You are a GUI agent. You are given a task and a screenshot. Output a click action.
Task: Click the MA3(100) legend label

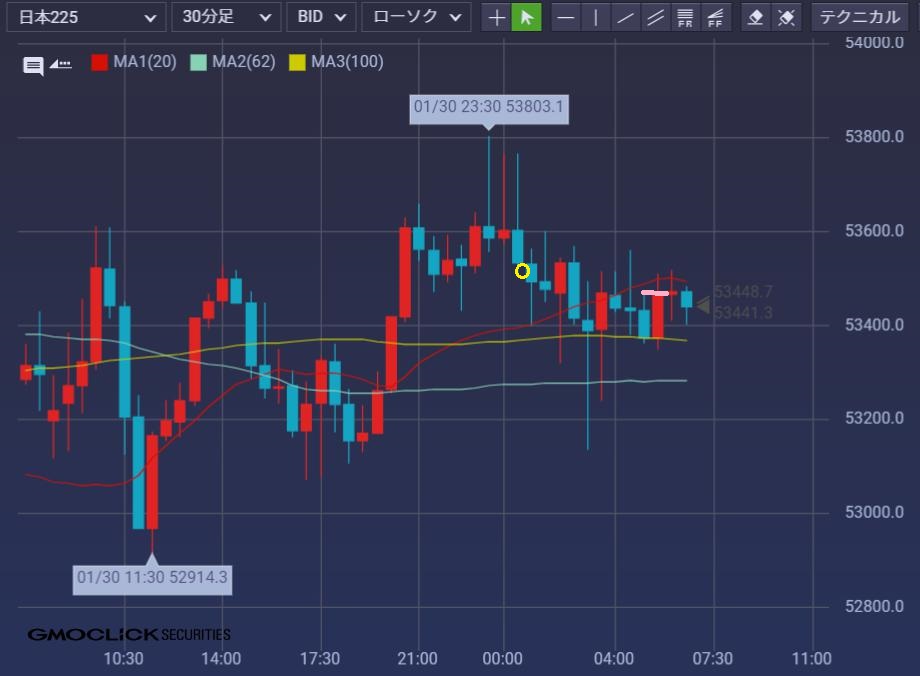346,62
